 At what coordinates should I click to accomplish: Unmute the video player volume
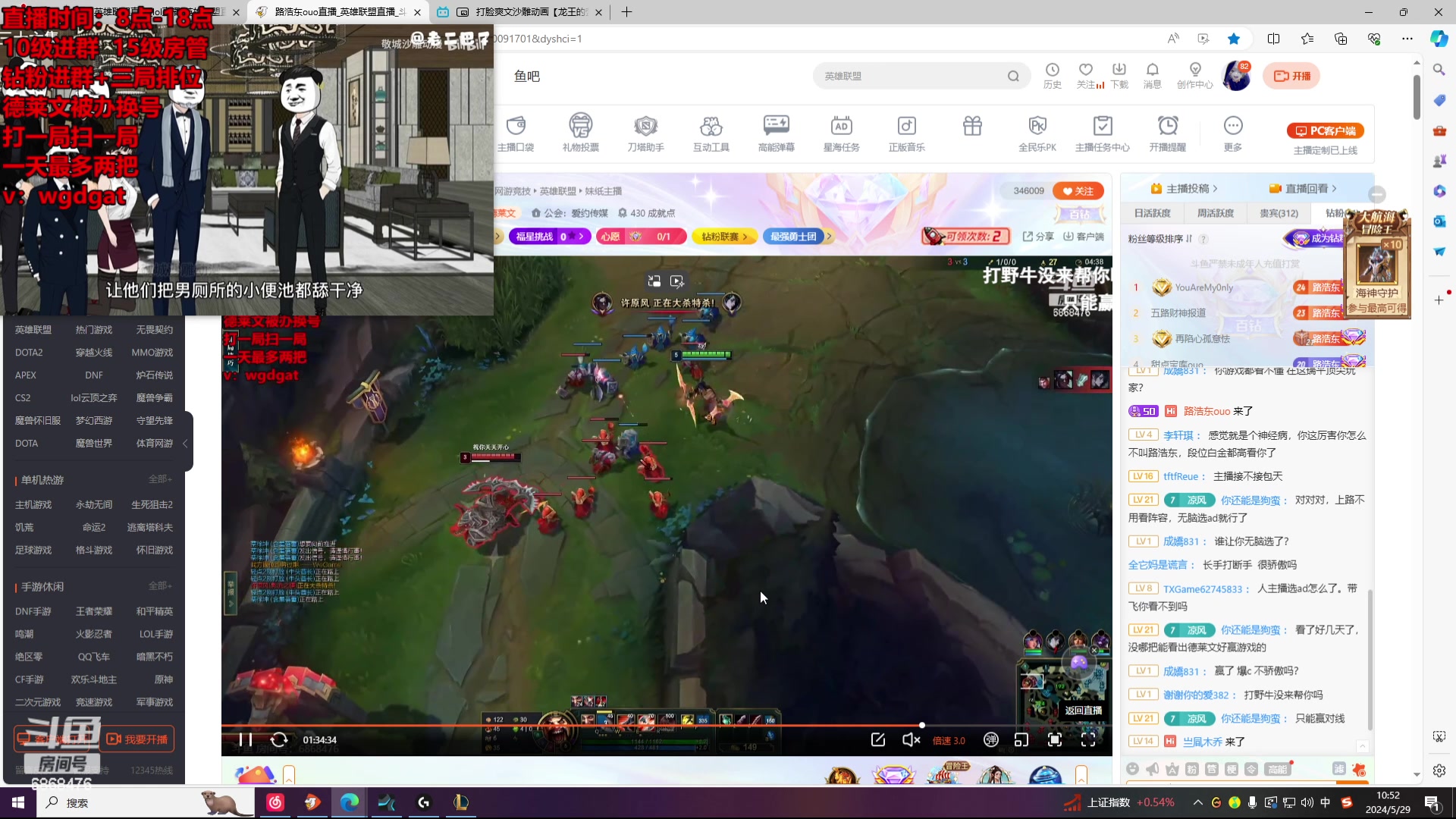click(x=911, y=739)
